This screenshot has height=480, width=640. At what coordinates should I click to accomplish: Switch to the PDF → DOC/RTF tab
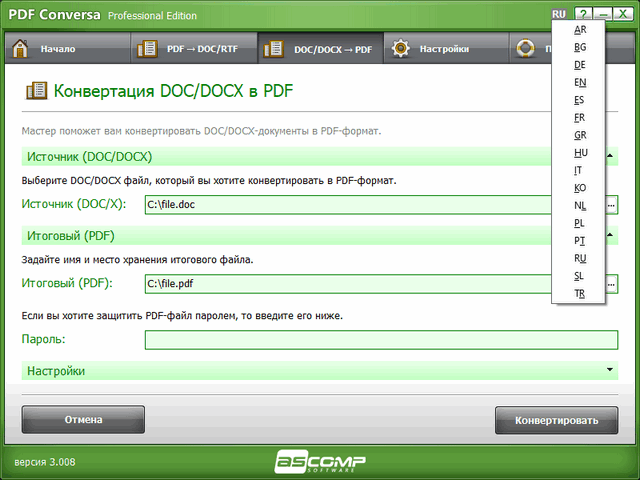(x=194, y=49)
